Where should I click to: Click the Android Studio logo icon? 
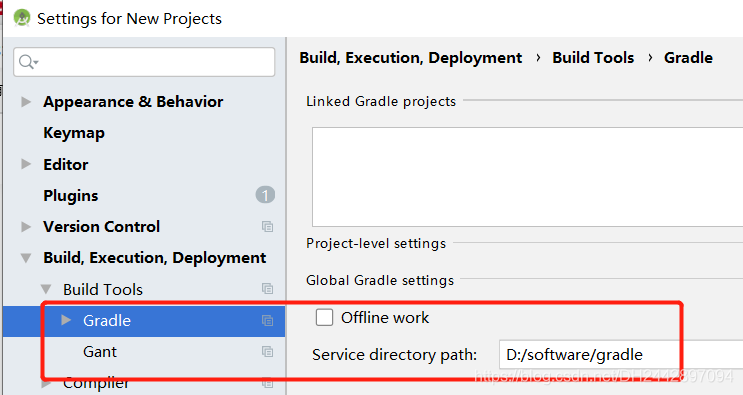22,18
